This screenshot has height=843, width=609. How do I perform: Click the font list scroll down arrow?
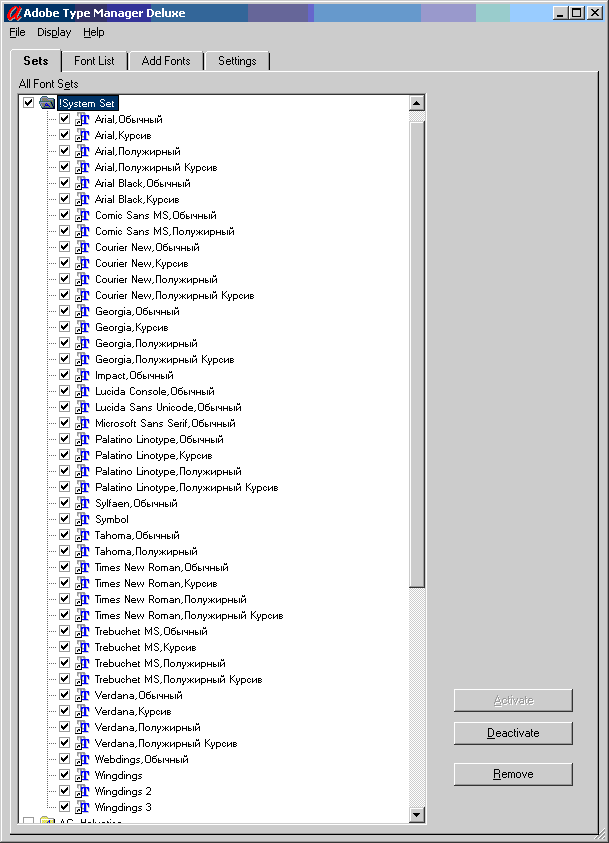[417, 815]
